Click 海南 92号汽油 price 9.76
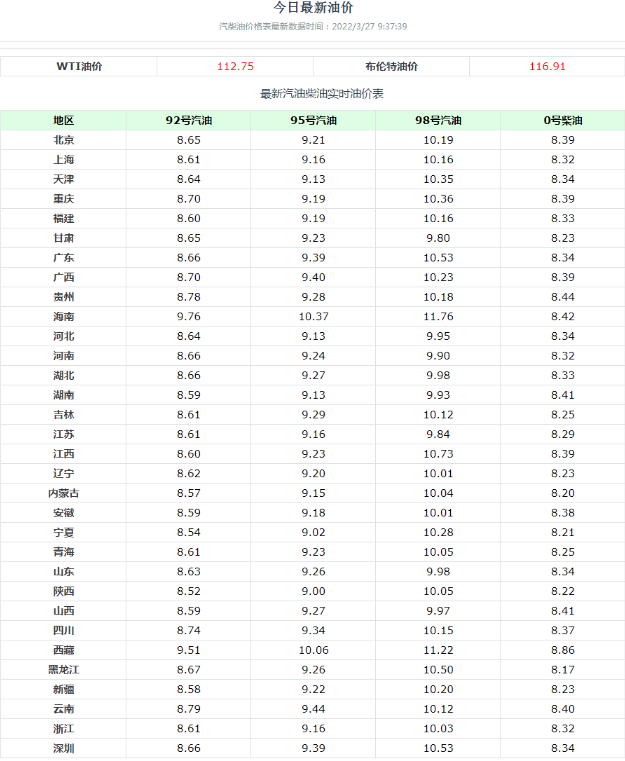Image resolution: width=625 pixels, height=761 pixels. pos(189,316)
